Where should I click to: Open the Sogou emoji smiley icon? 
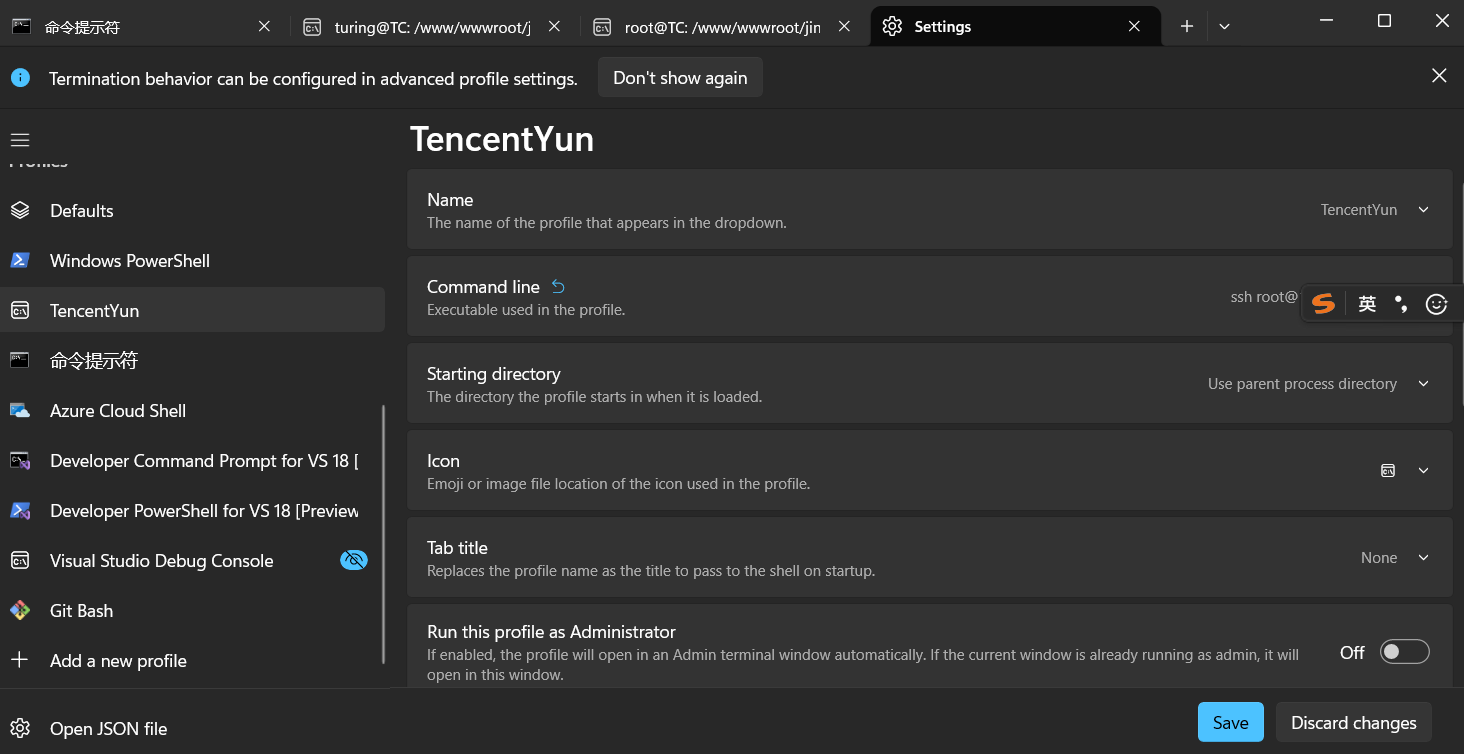pos(1437,304)
